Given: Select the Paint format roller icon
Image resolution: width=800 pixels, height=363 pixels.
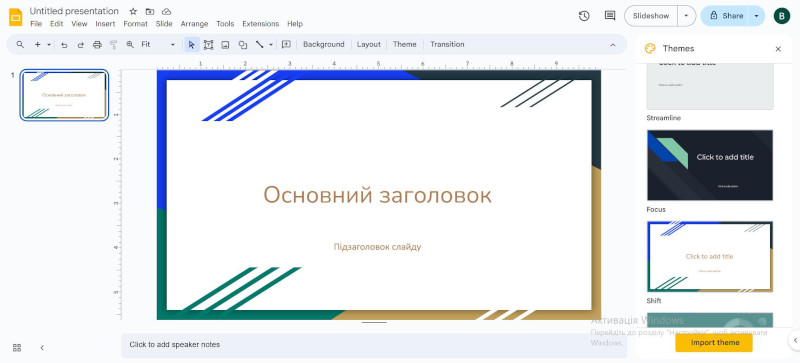Looking at the screenshot, I should [113, 45].
